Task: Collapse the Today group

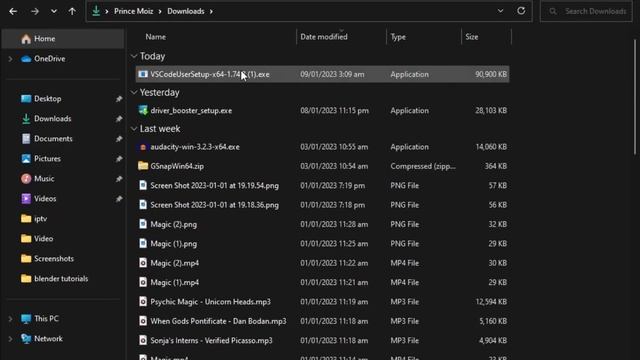Action: tap(134, 56)
